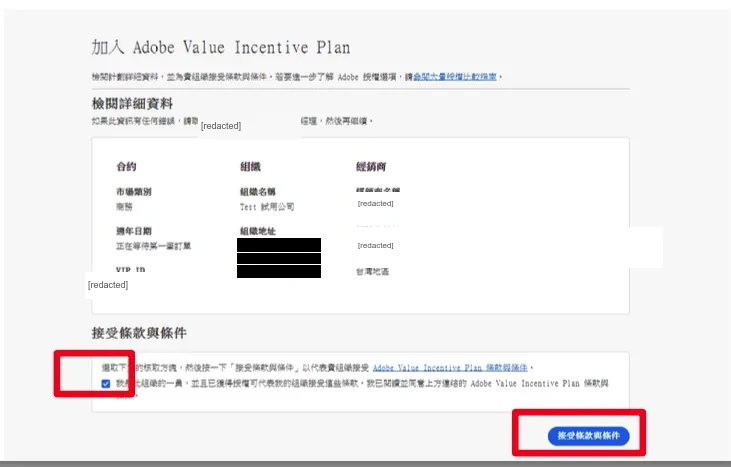731x467 pixels.
Task: Click the '組織' column heading
Action: (x=250, y=166)
